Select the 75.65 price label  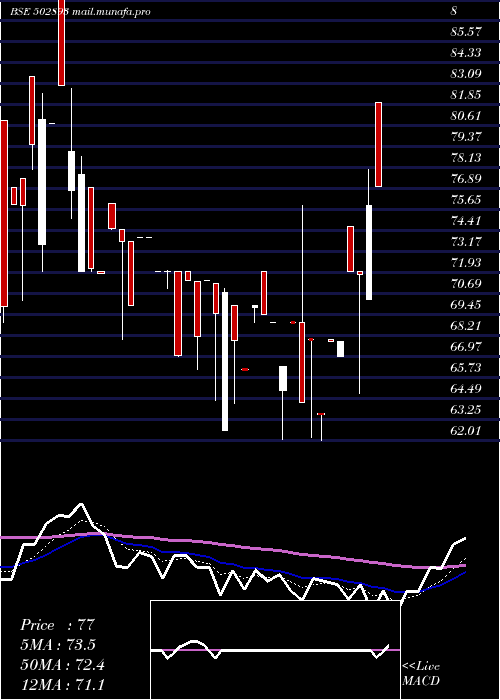pos(466,200)
